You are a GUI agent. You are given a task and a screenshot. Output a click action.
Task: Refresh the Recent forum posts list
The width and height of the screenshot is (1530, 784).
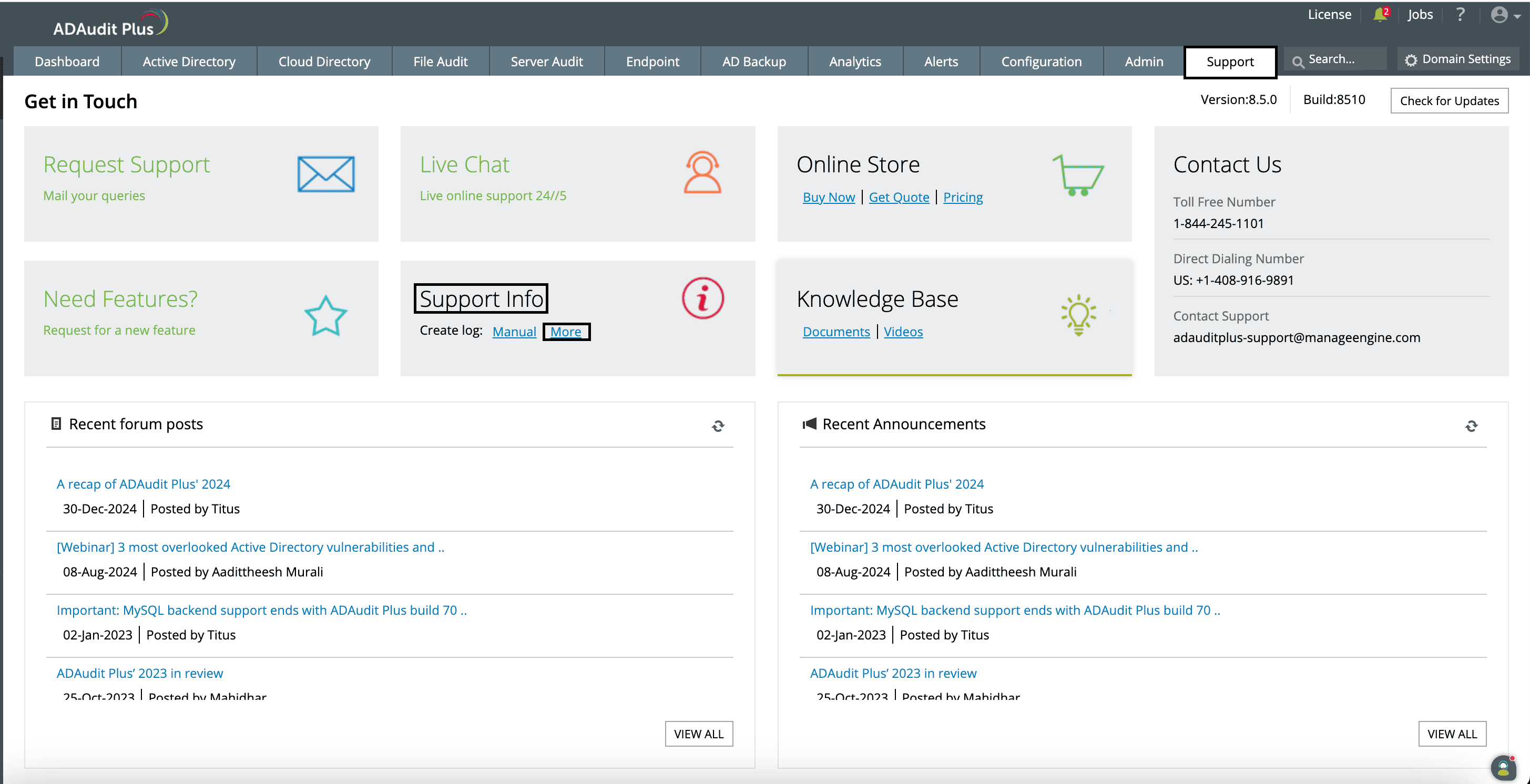(718, 426)
